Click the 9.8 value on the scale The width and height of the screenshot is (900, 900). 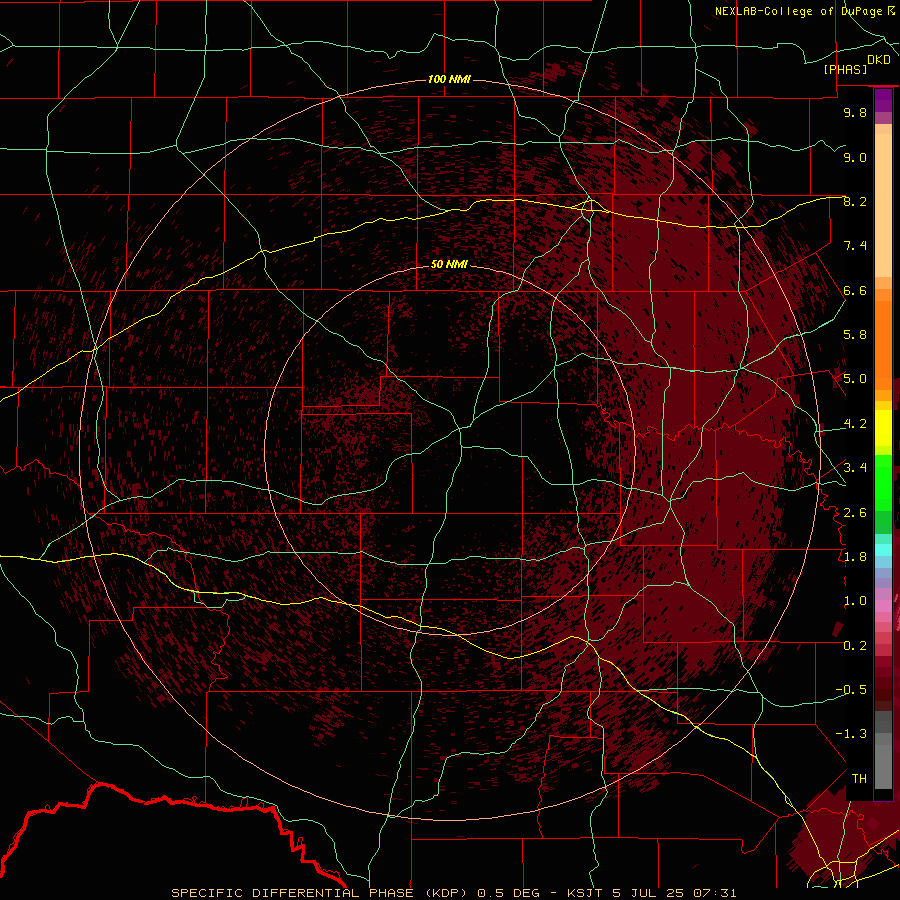[x=855, y=112]
